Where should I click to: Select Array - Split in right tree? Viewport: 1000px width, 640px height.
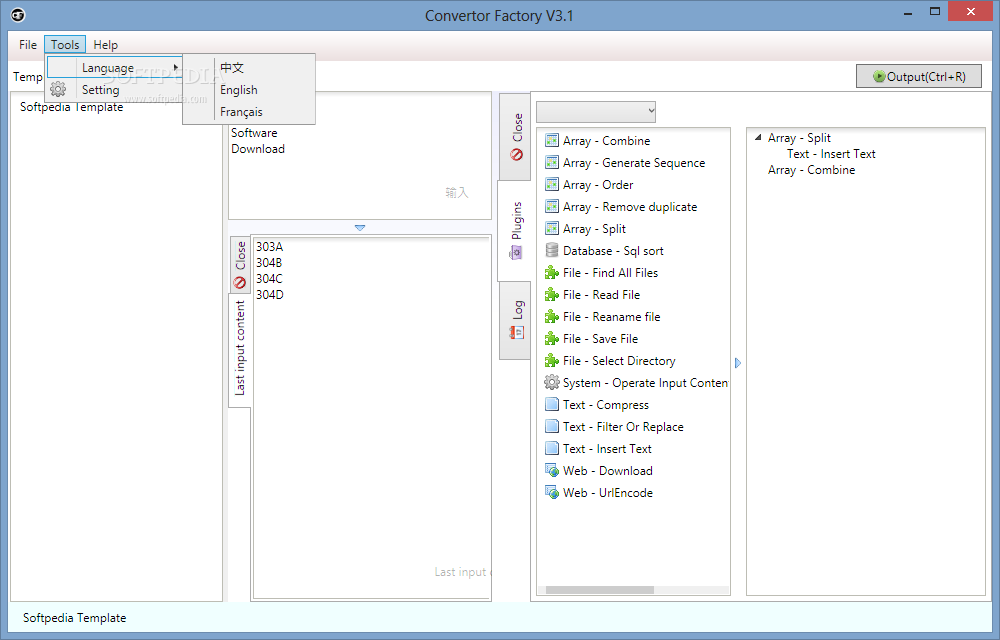pos(799,138)
